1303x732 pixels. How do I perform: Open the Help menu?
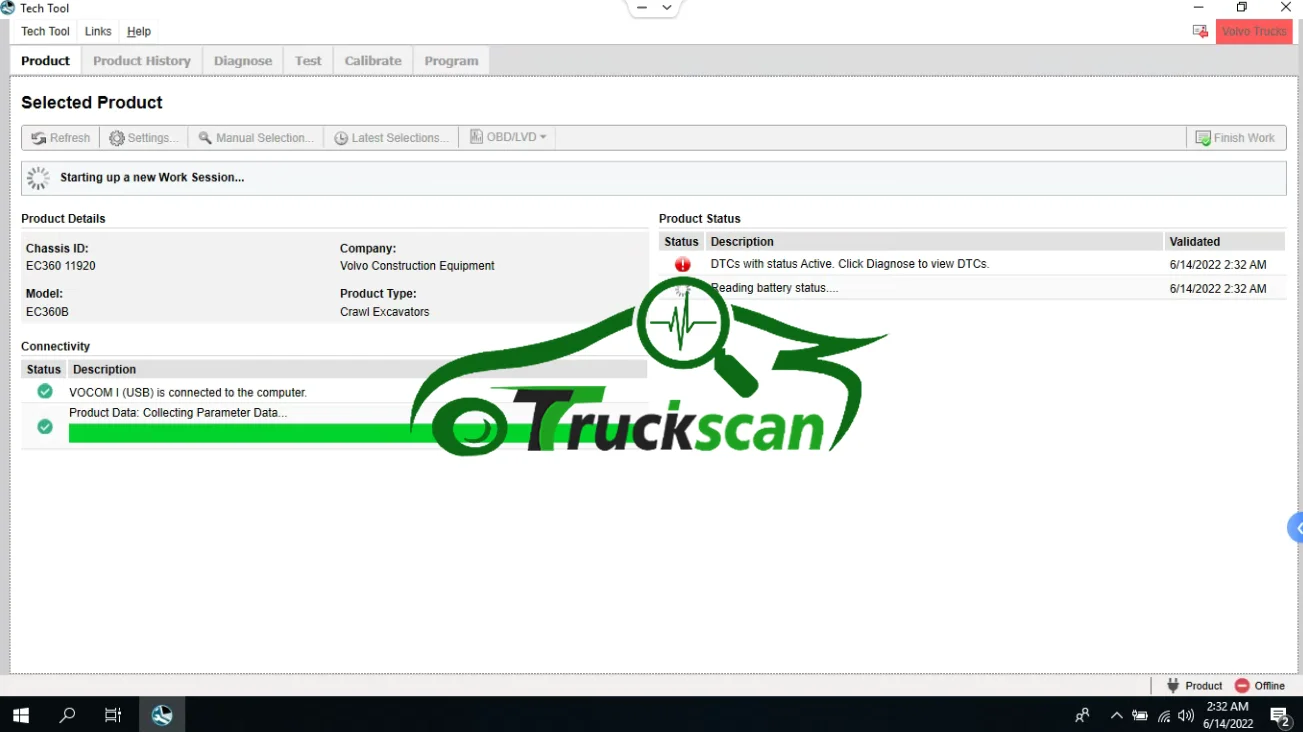coord(139,32)
